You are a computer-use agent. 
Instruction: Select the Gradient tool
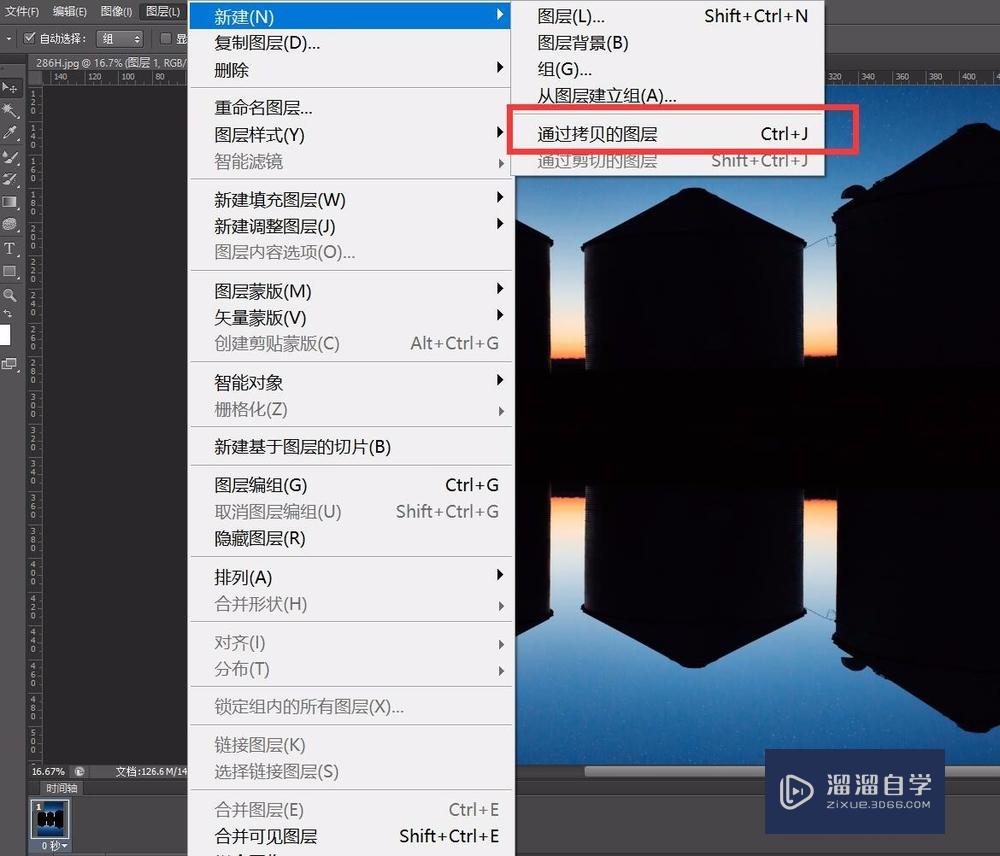(x=10, y=202)
